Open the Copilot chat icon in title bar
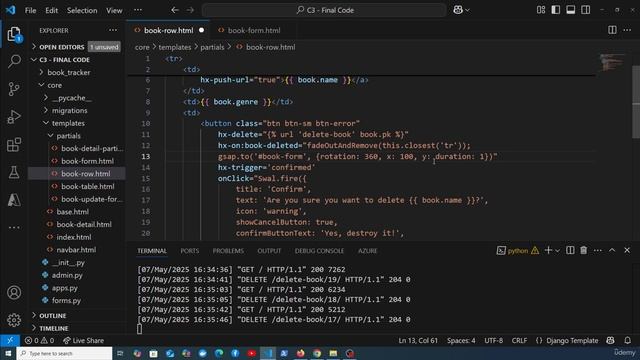Screen dimensions: 640x360 458,10
